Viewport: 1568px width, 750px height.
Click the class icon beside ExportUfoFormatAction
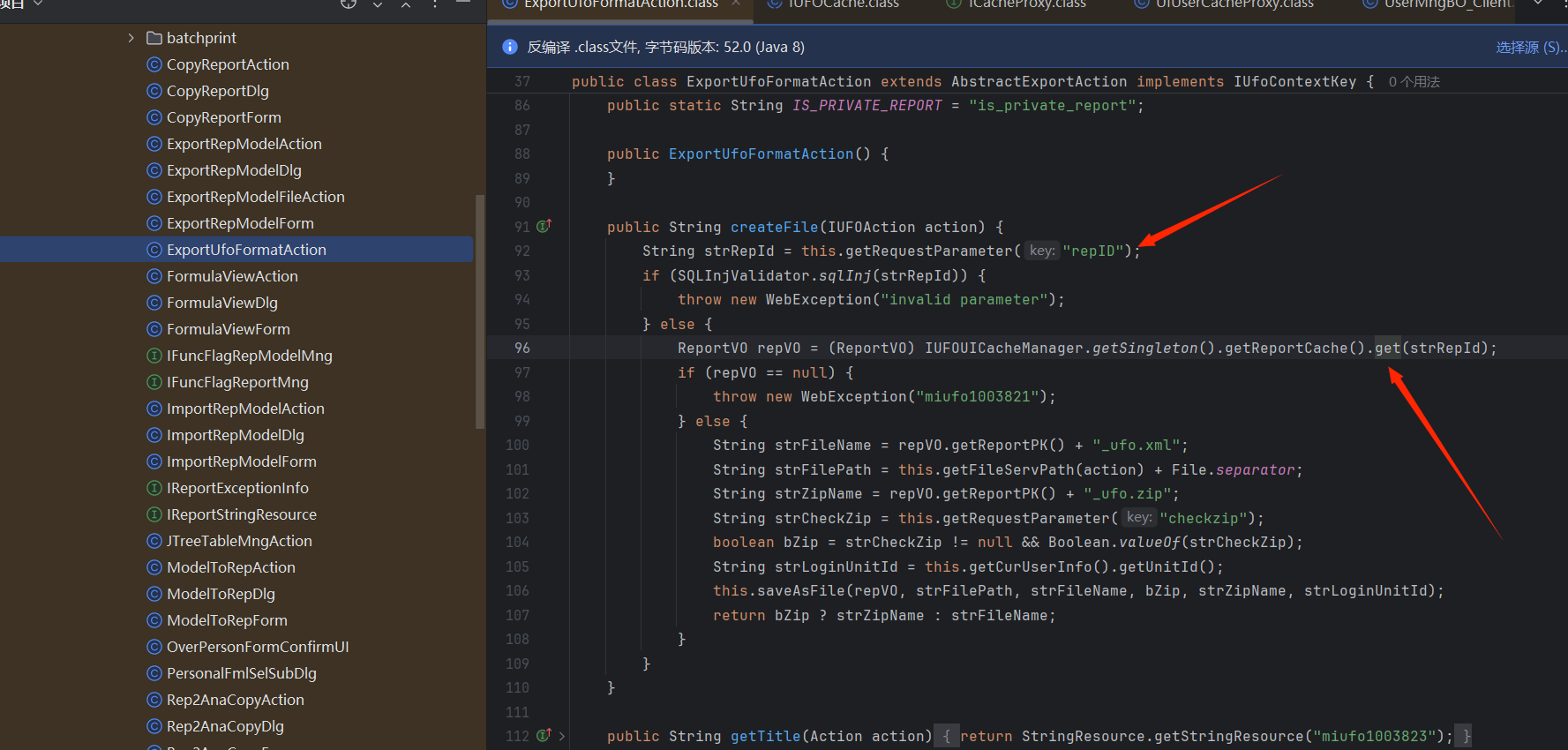[154, 250]
